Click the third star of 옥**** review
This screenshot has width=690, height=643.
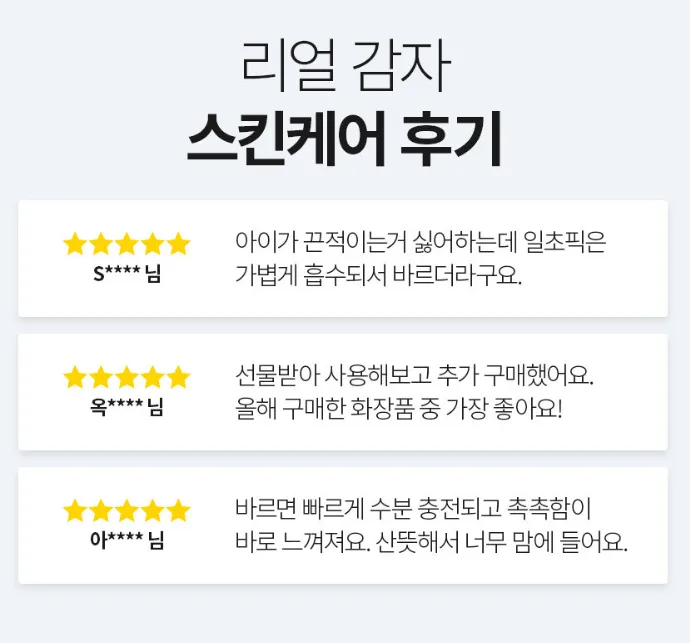pos(127,377)
